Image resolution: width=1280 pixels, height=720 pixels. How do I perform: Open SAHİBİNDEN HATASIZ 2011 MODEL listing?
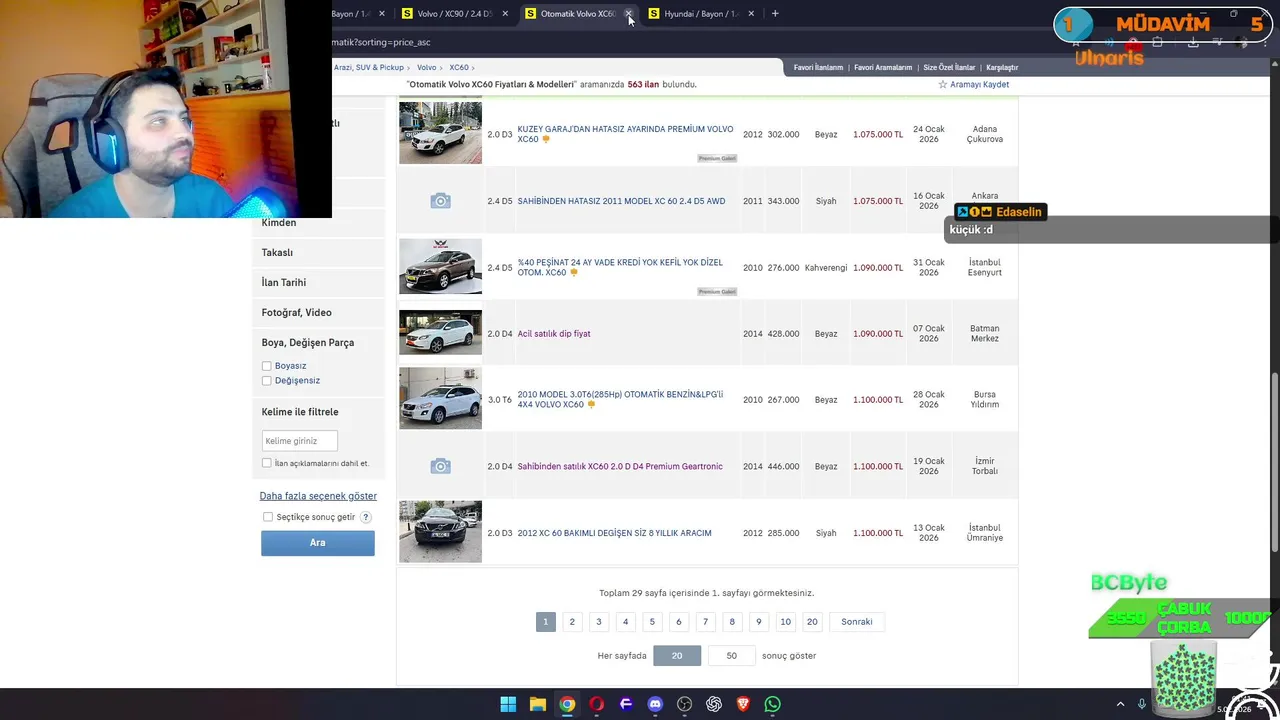pos(621,201)
